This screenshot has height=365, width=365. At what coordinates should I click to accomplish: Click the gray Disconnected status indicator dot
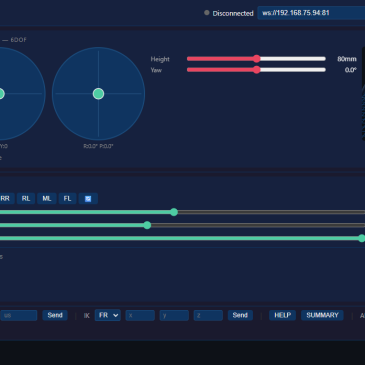[207, 13]
